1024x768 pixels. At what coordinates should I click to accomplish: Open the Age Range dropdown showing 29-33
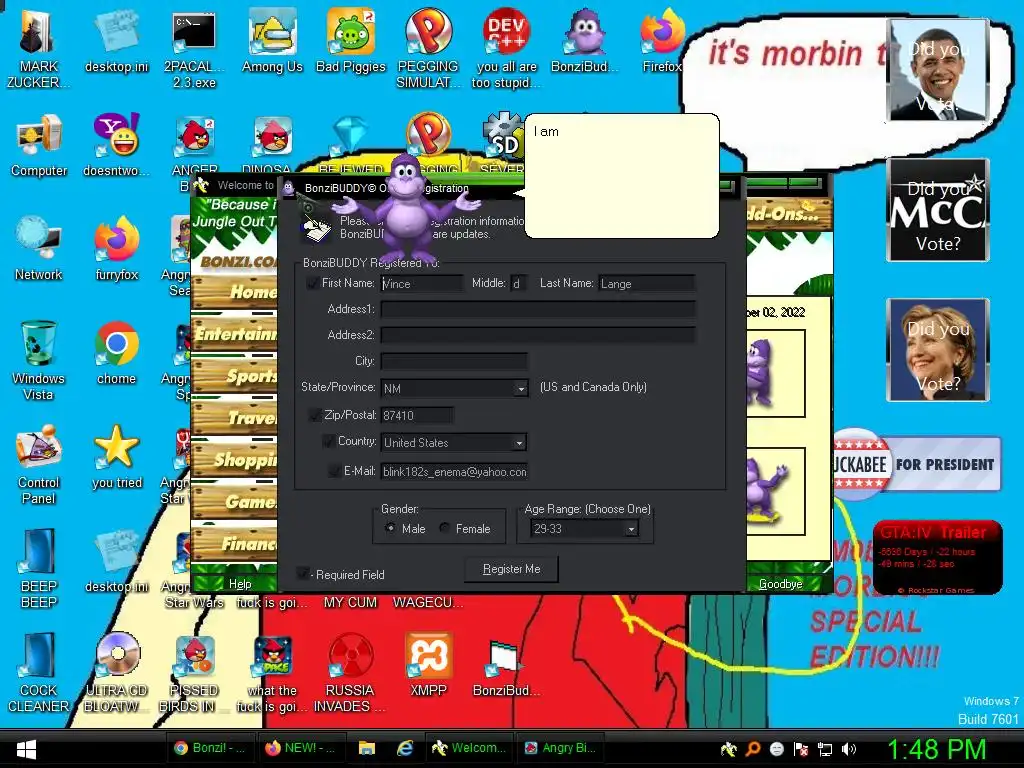point(631,529)
